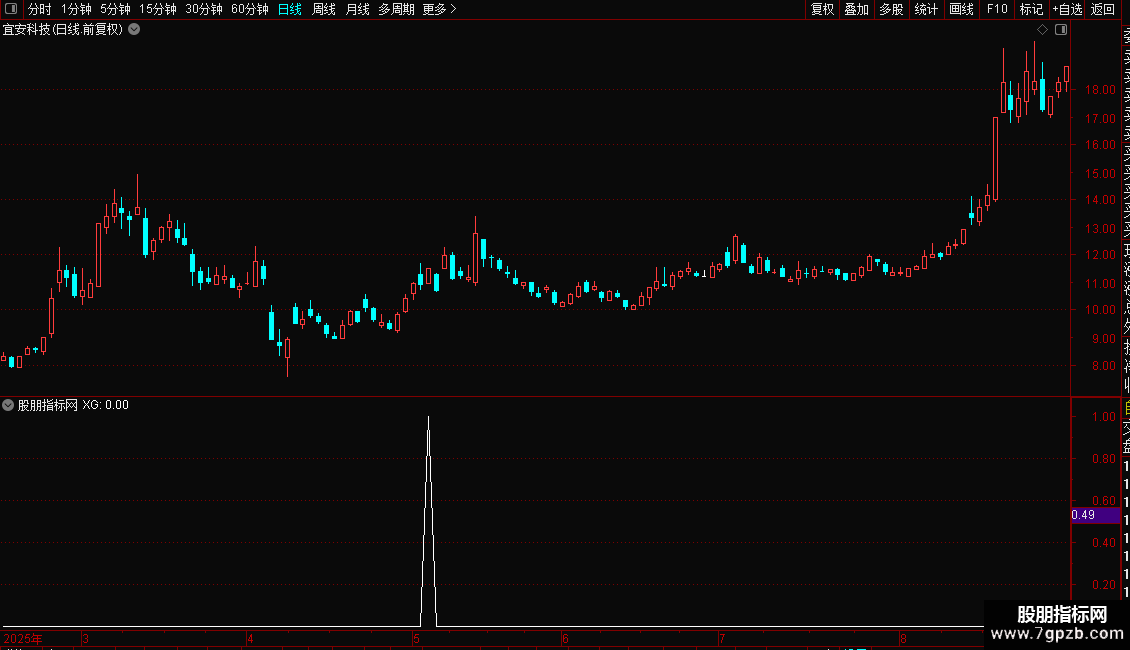Click the 叠加 overlay button
Viewport: 1130px width, 650px height.
857,9
